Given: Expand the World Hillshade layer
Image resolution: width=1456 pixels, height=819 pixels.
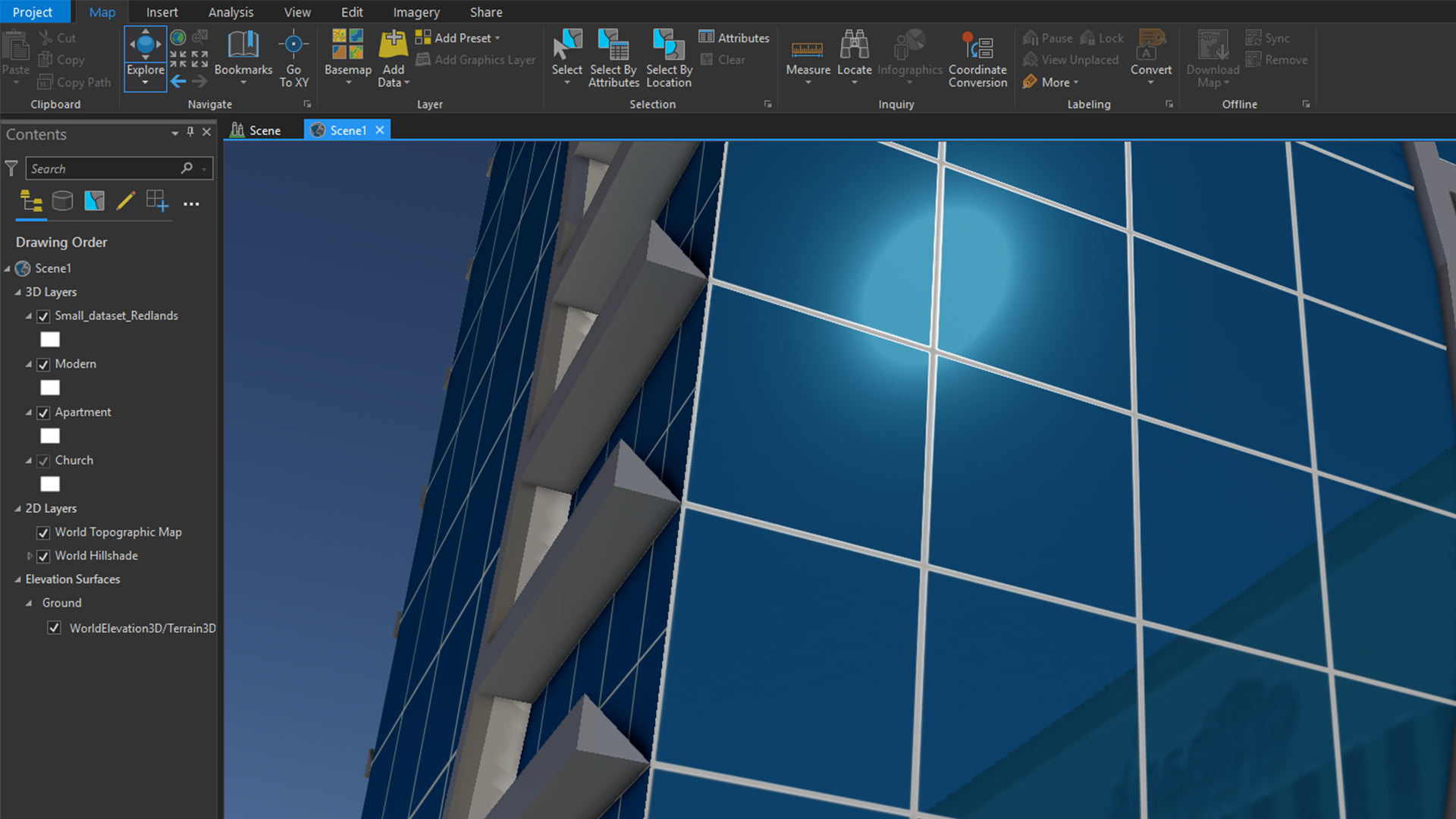Looking at the screenshot, I should [x=30, y=555].
